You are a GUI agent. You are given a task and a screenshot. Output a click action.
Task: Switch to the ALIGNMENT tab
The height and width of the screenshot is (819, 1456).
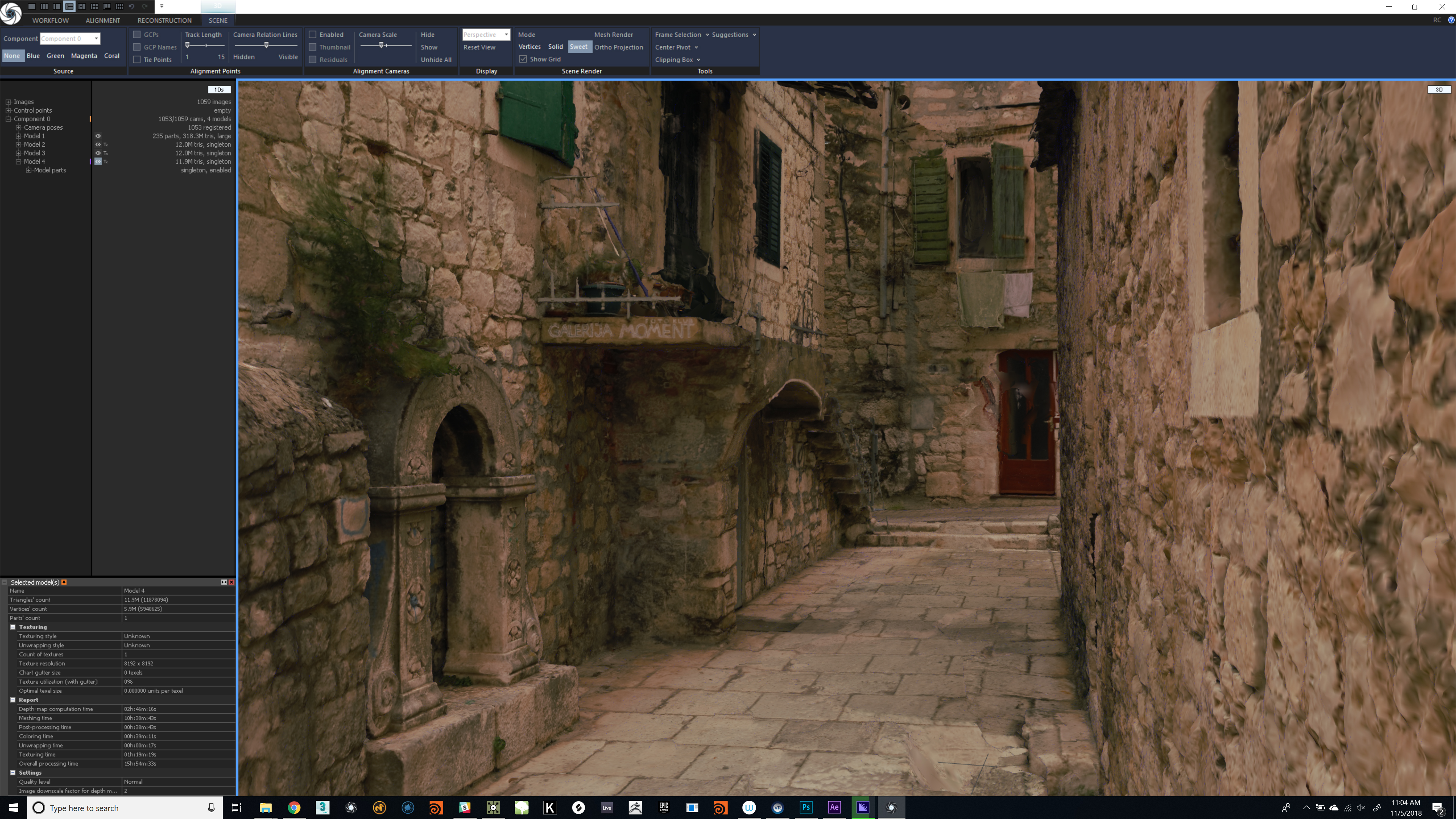(x=103, y=20)
